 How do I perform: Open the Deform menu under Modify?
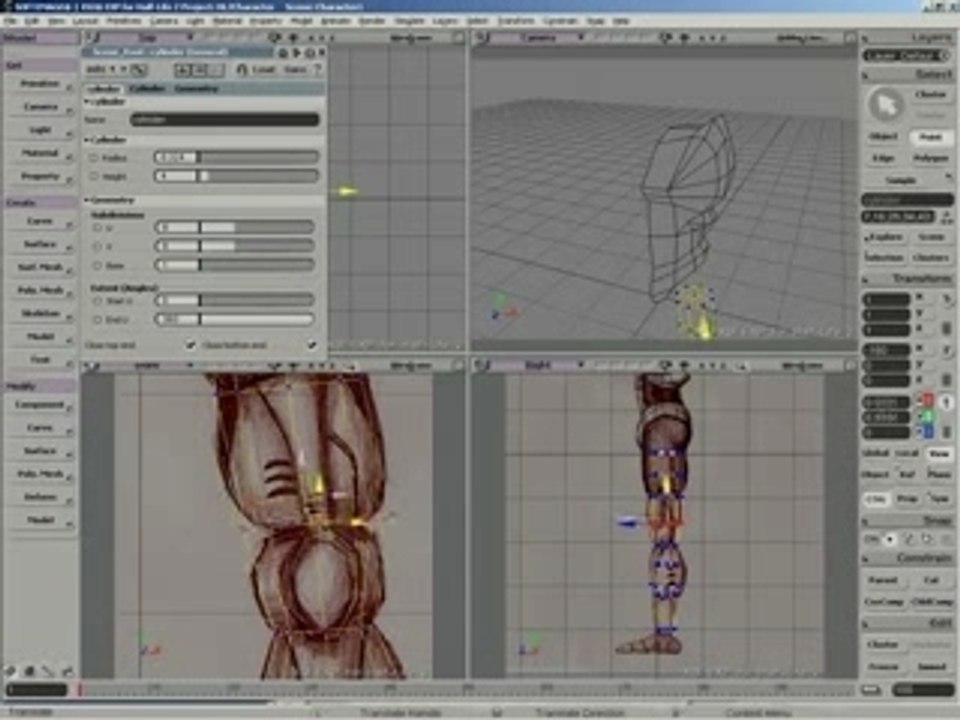(x=40, y=497)
